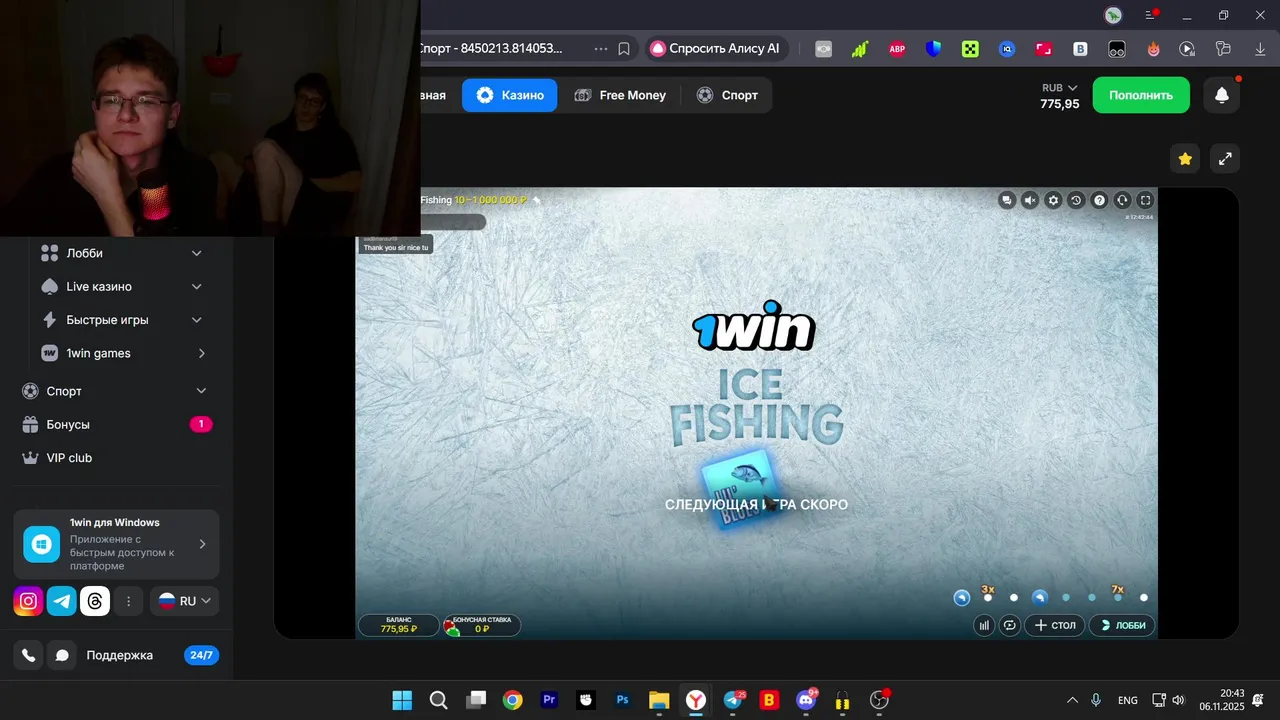Click the taskbar microphone icon

click(1096, 700)
